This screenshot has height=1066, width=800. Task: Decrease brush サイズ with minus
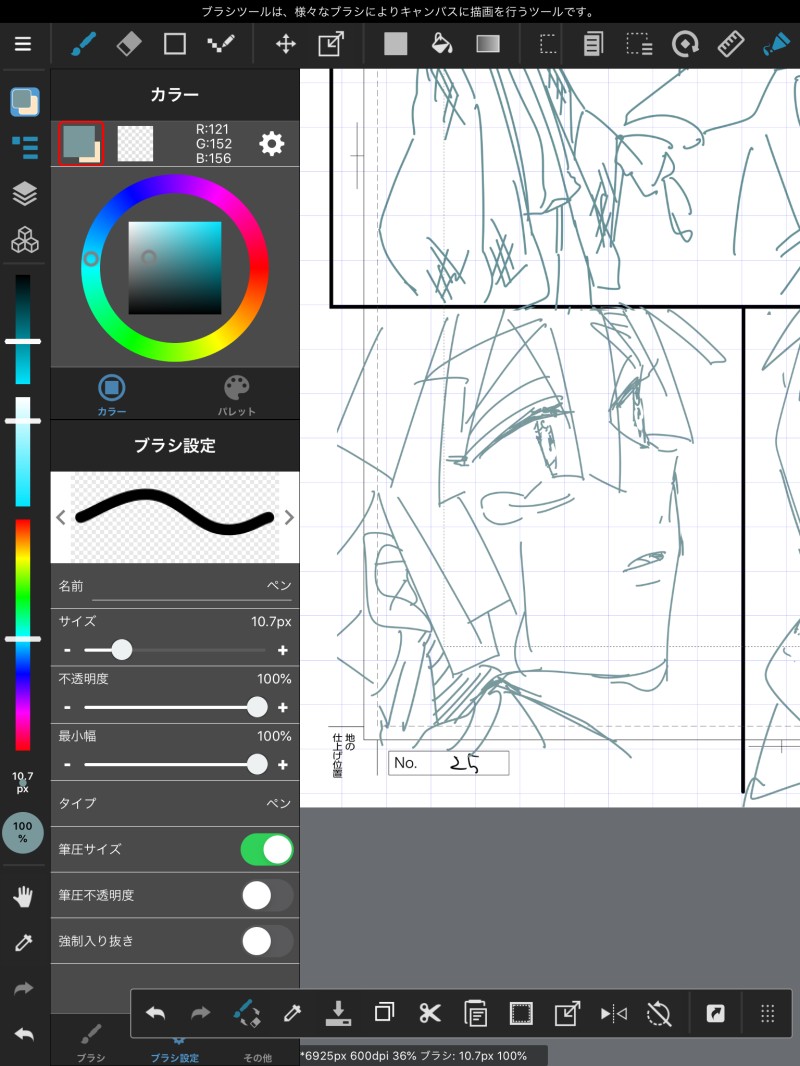coord(67,651)
